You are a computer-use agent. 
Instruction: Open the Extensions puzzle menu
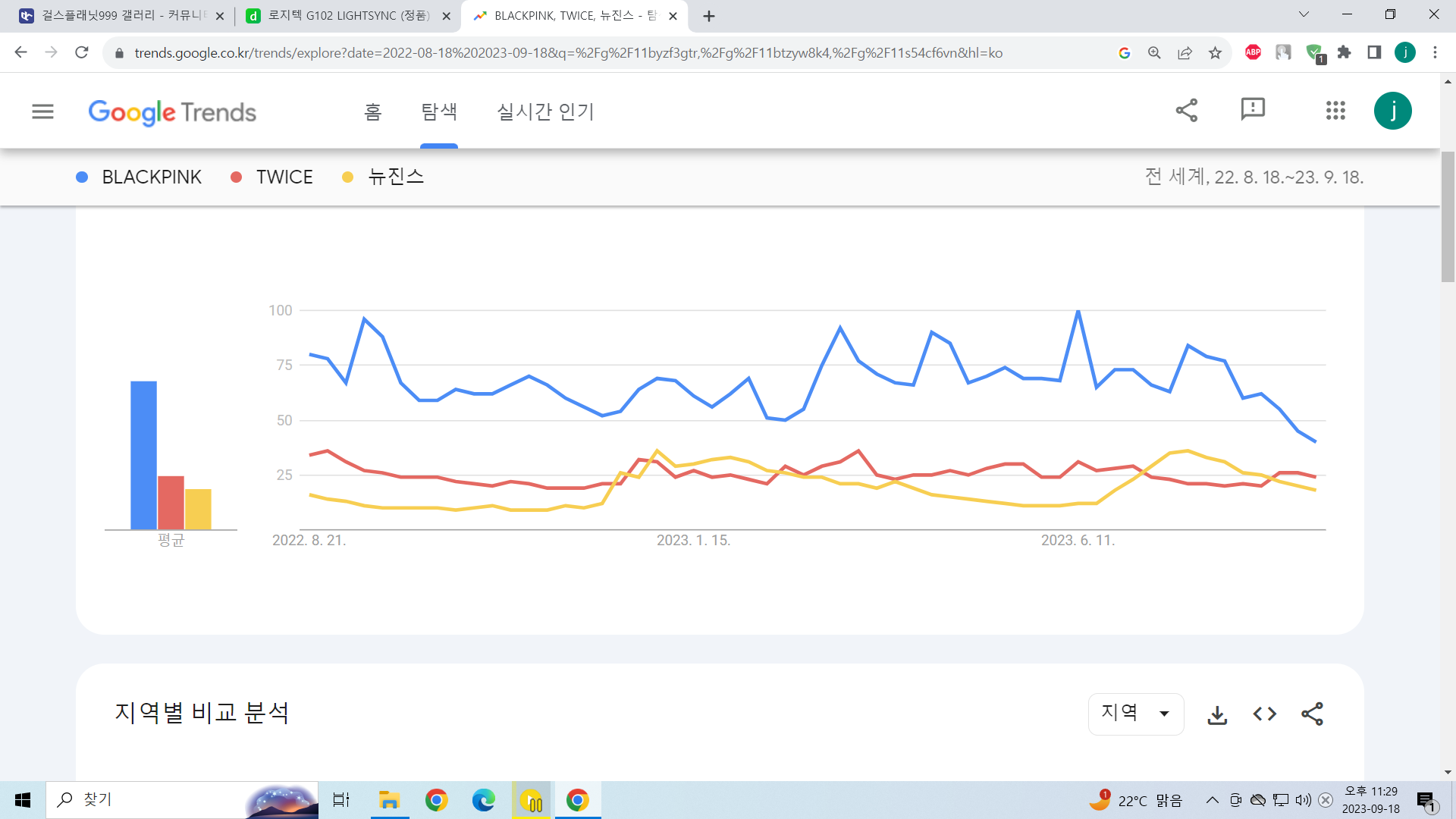click(x=1345, y=52)
